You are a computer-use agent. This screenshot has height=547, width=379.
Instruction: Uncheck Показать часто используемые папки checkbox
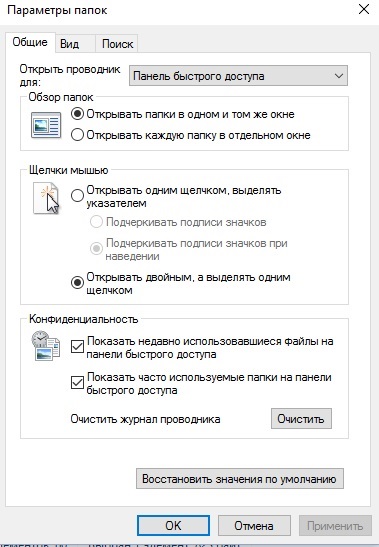tap(77, 382)
